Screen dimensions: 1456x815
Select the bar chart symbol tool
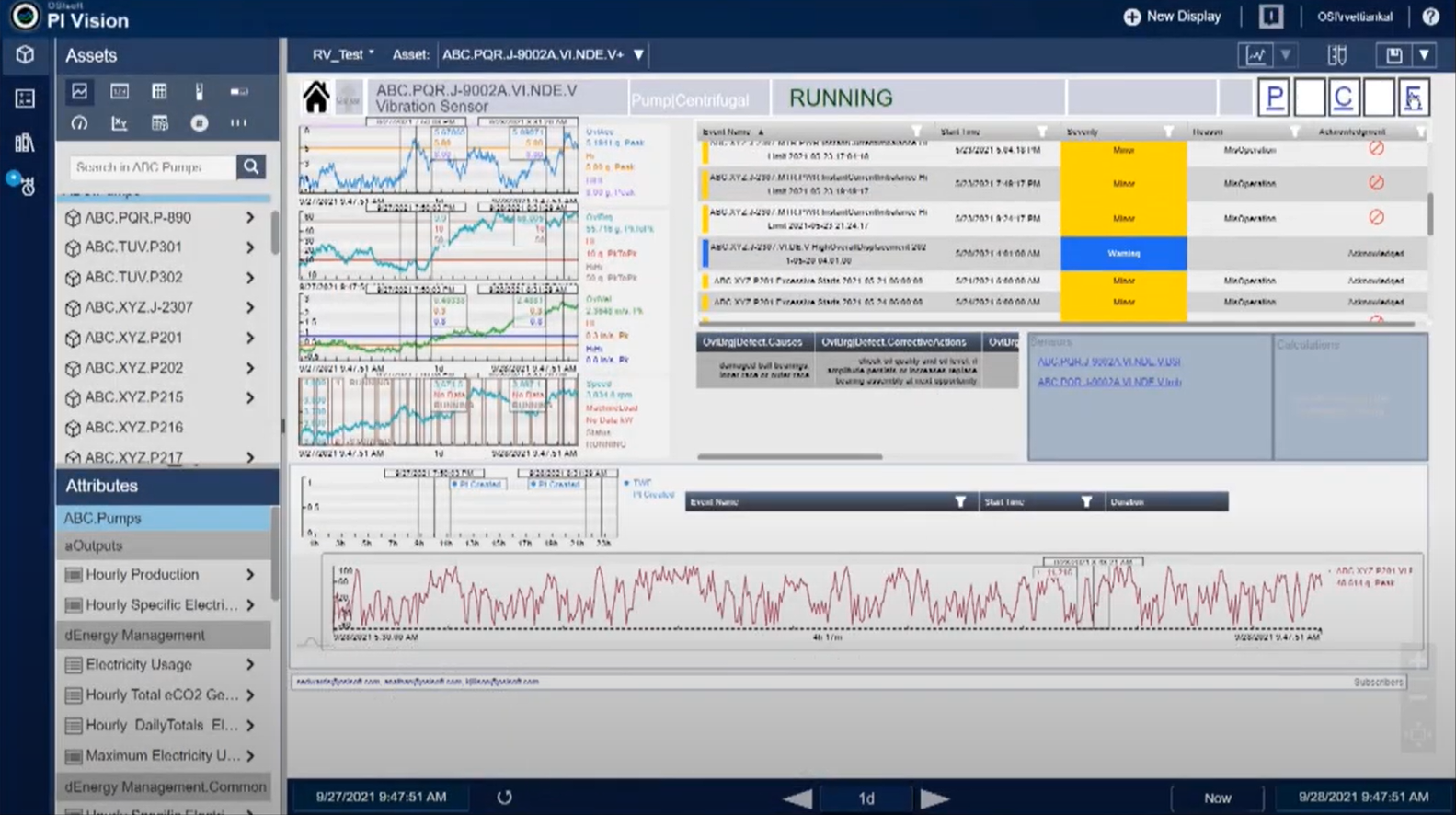click(239, 123)
